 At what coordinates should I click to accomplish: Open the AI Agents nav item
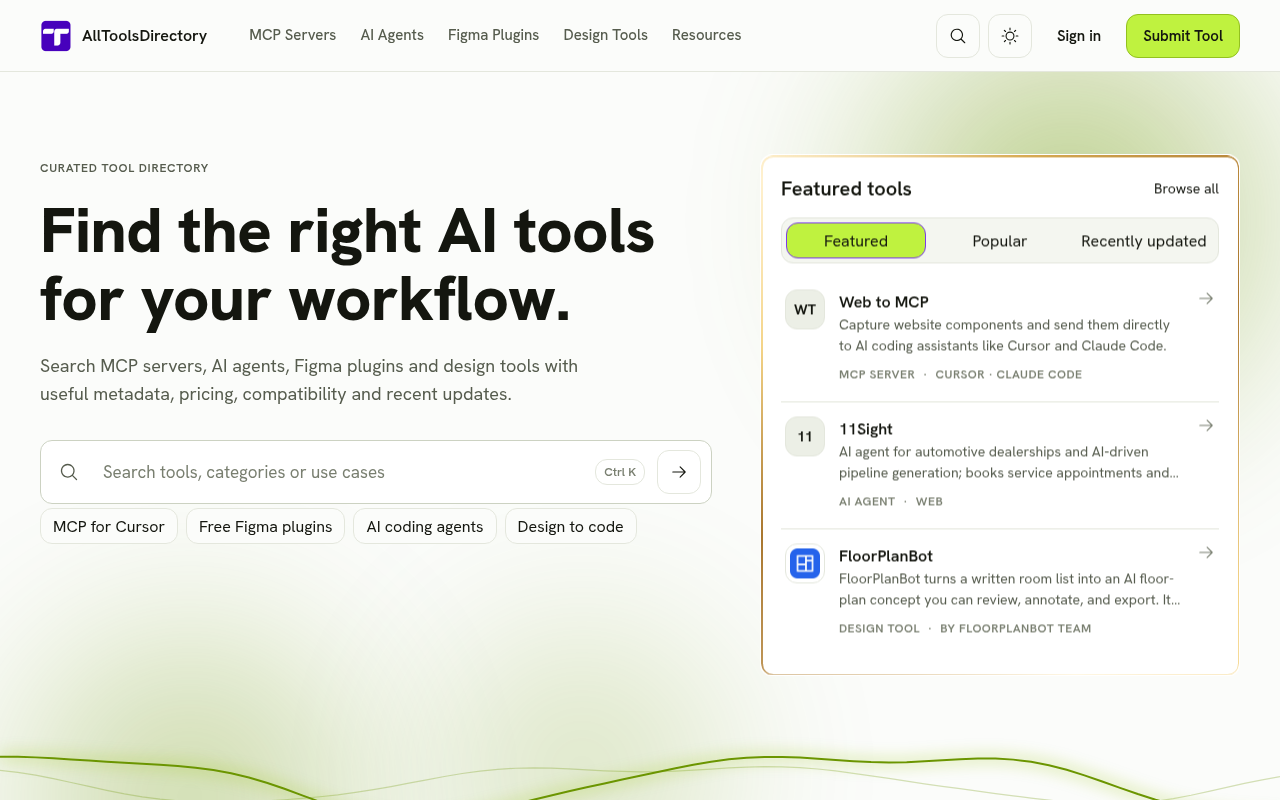[392, 35]
